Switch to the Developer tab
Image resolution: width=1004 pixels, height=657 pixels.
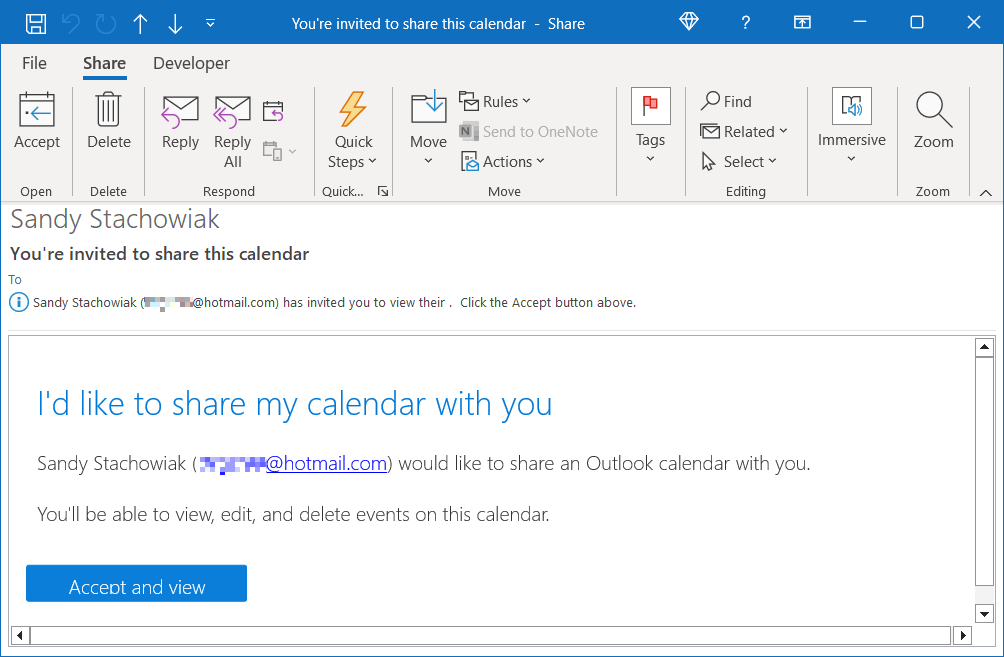[191, 63]
